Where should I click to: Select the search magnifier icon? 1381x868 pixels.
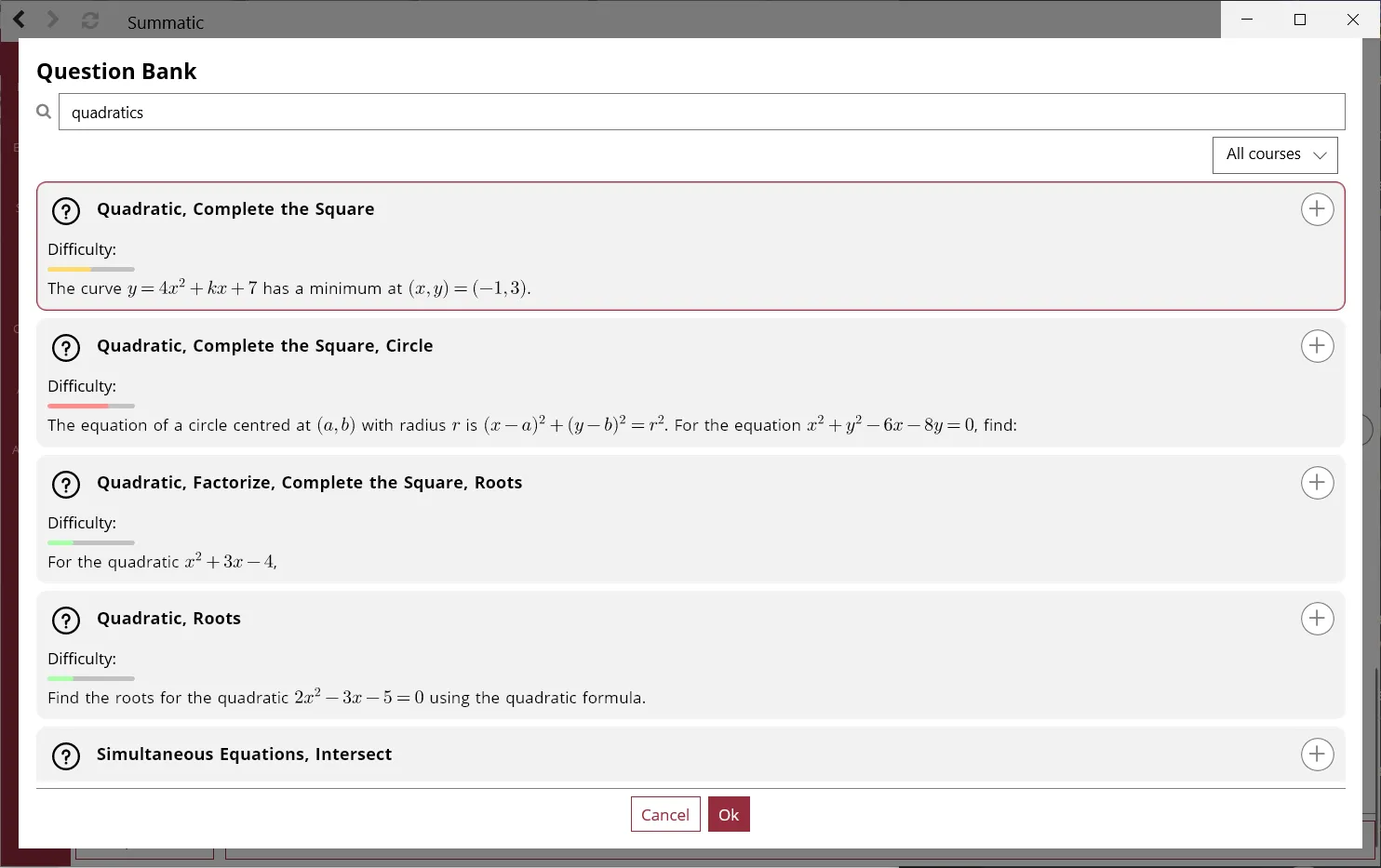tap(43, 111)
